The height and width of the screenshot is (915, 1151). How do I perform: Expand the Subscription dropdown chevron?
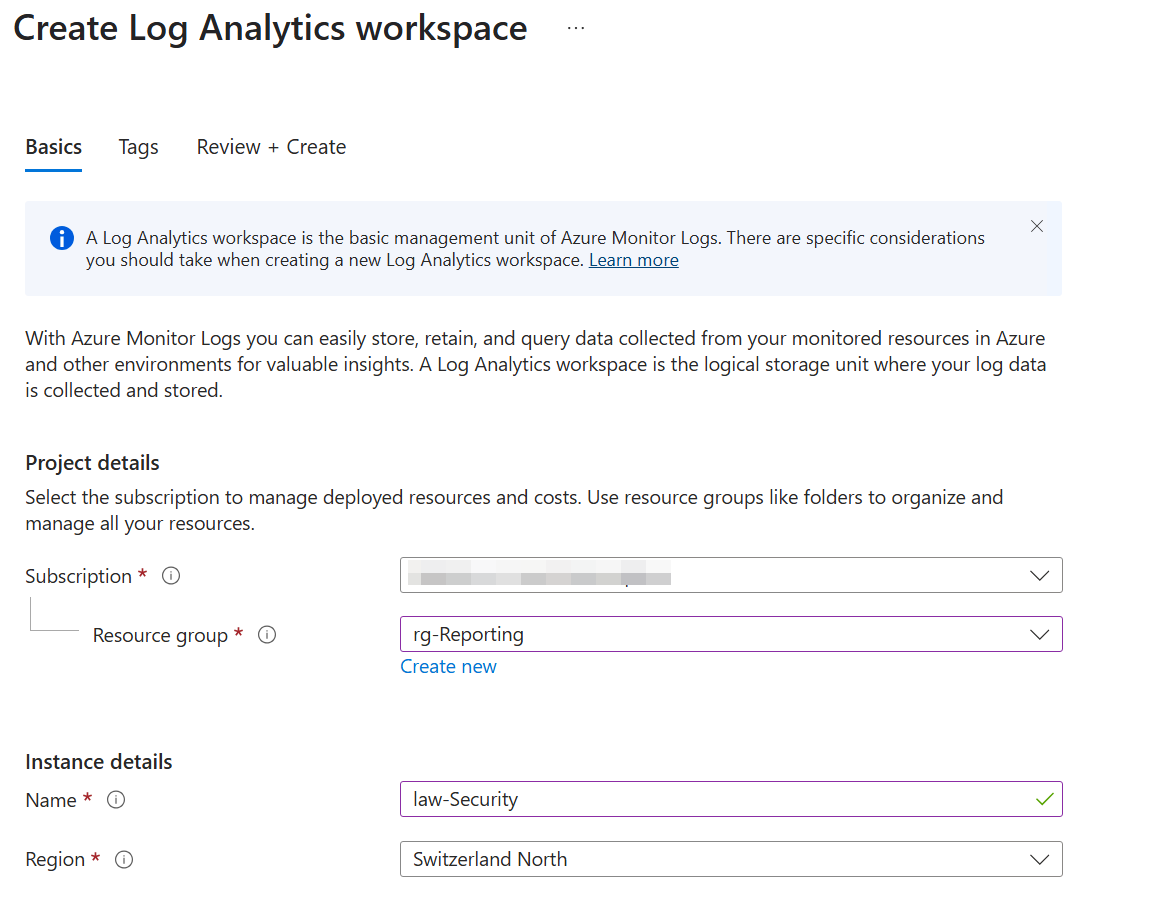(x=1039, y=576)
